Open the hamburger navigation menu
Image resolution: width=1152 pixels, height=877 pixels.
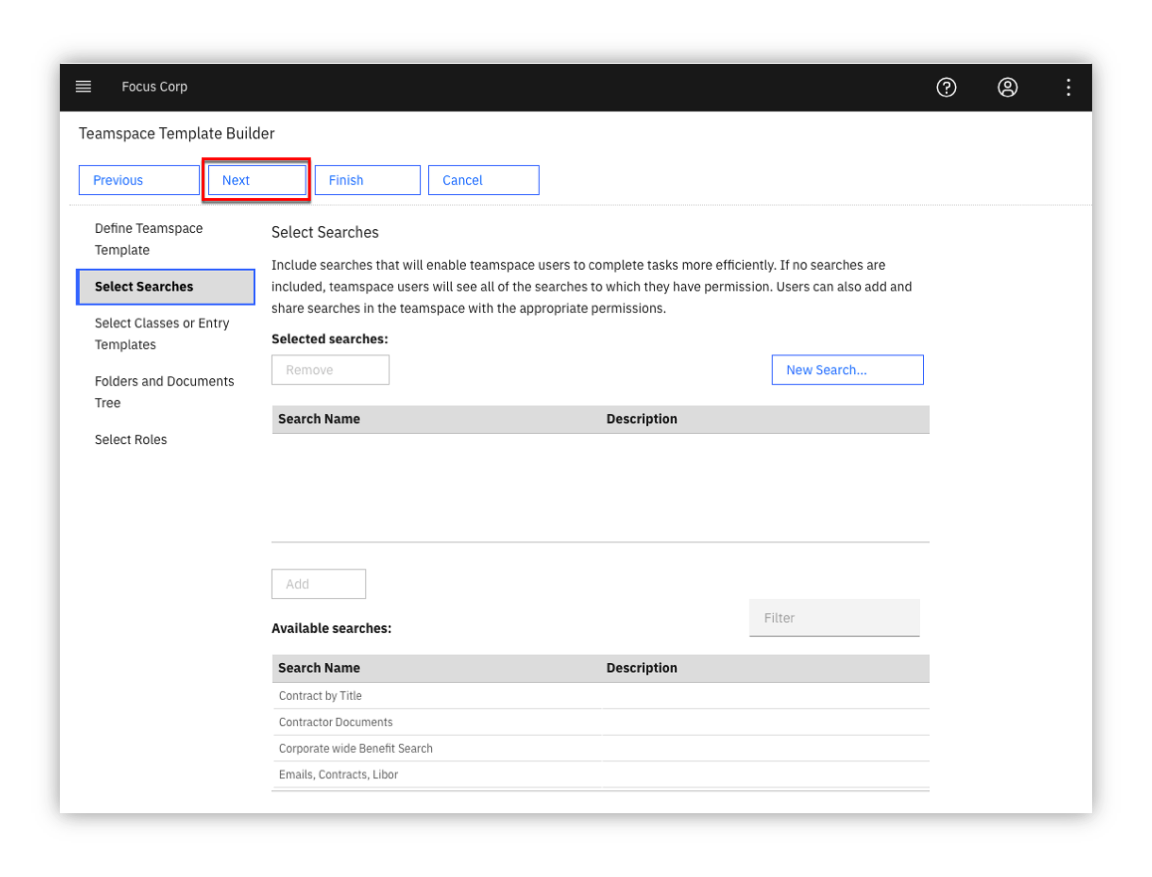(84, 87)
